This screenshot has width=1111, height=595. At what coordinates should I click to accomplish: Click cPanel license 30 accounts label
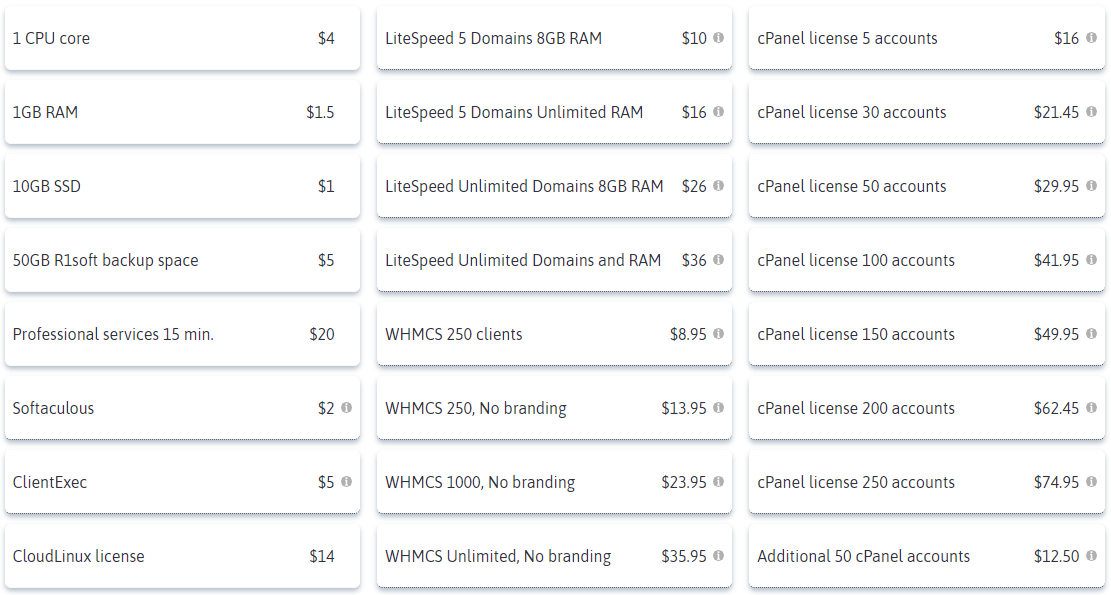[852, 113]
